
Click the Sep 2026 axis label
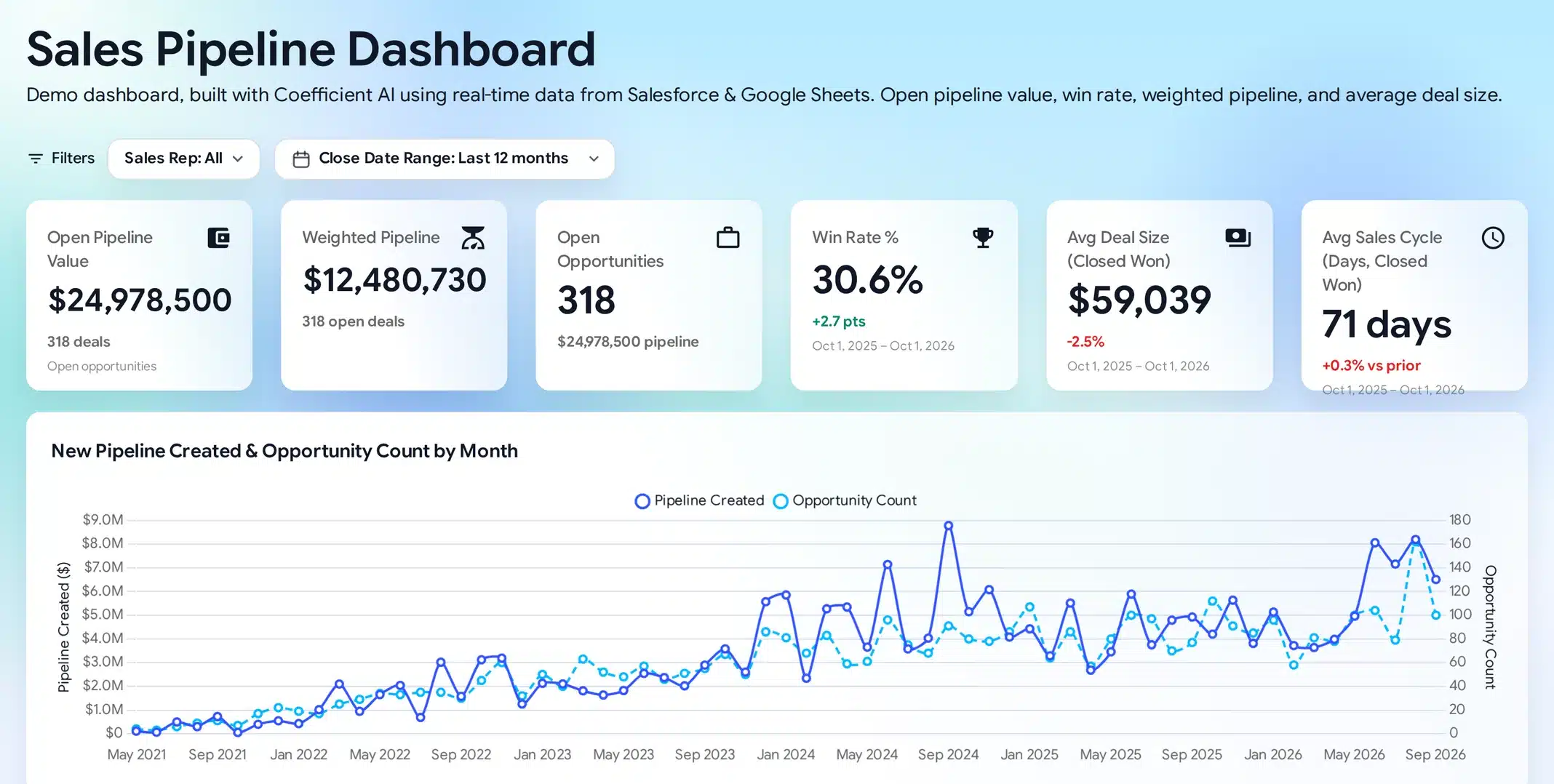pos(1435,755)
